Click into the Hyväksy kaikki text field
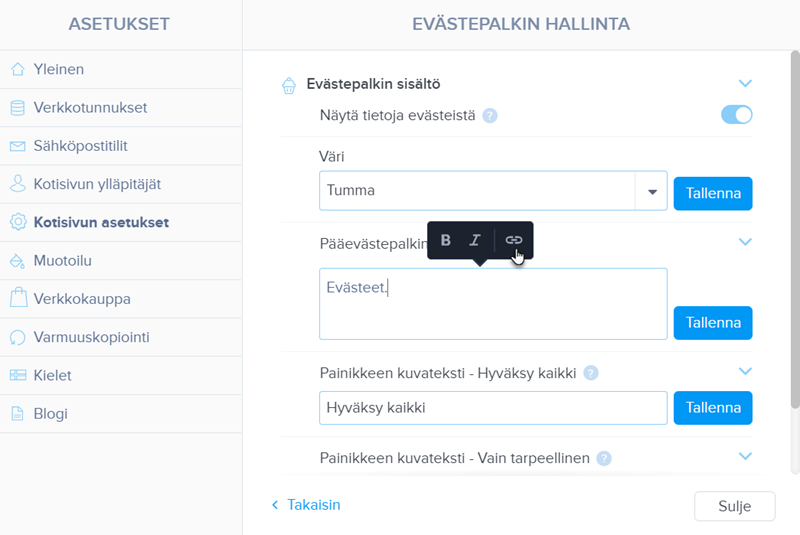Screen dimensions: 800x535 (493, 408)
